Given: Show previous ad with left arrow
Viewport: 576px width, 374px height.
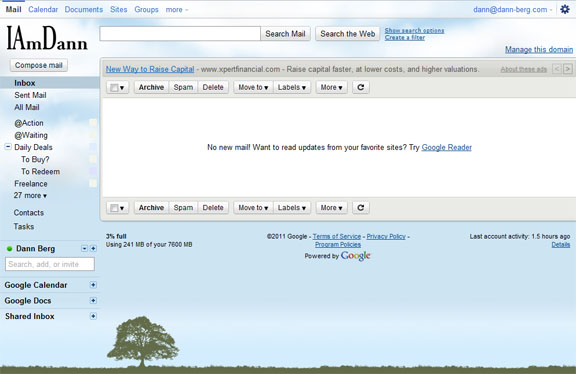Looking at the screenshot, I should 557,69.
